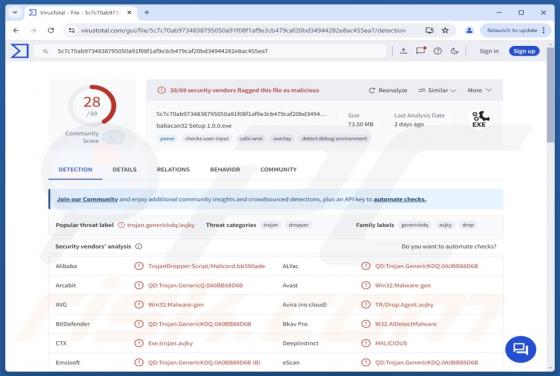
Task: Open the Chrome three-dot menu
Action: 544,30
